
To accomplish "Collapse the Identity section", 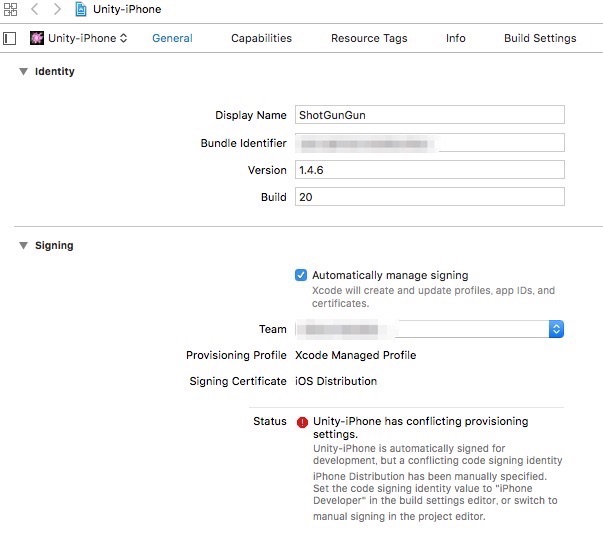I will click(x=24, y=72).
